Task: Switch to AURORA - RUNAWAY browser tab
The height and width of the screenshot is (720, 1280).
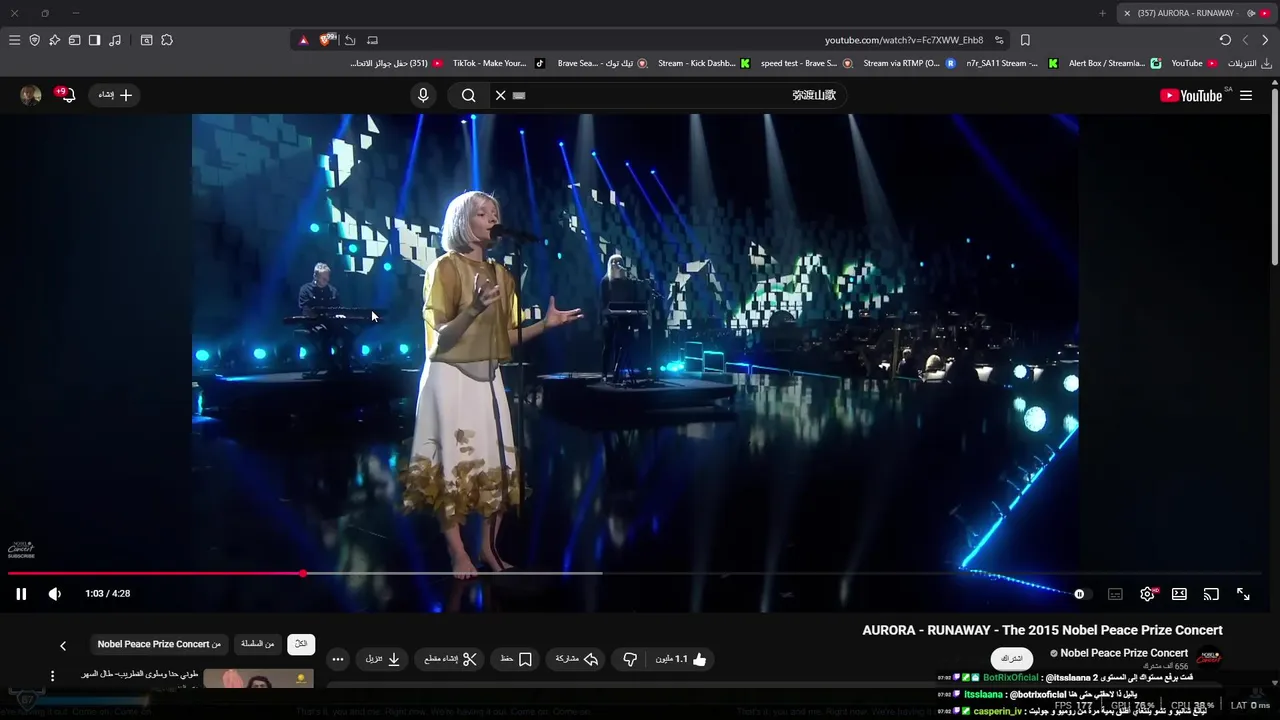Action: (x=1195, y=13)
